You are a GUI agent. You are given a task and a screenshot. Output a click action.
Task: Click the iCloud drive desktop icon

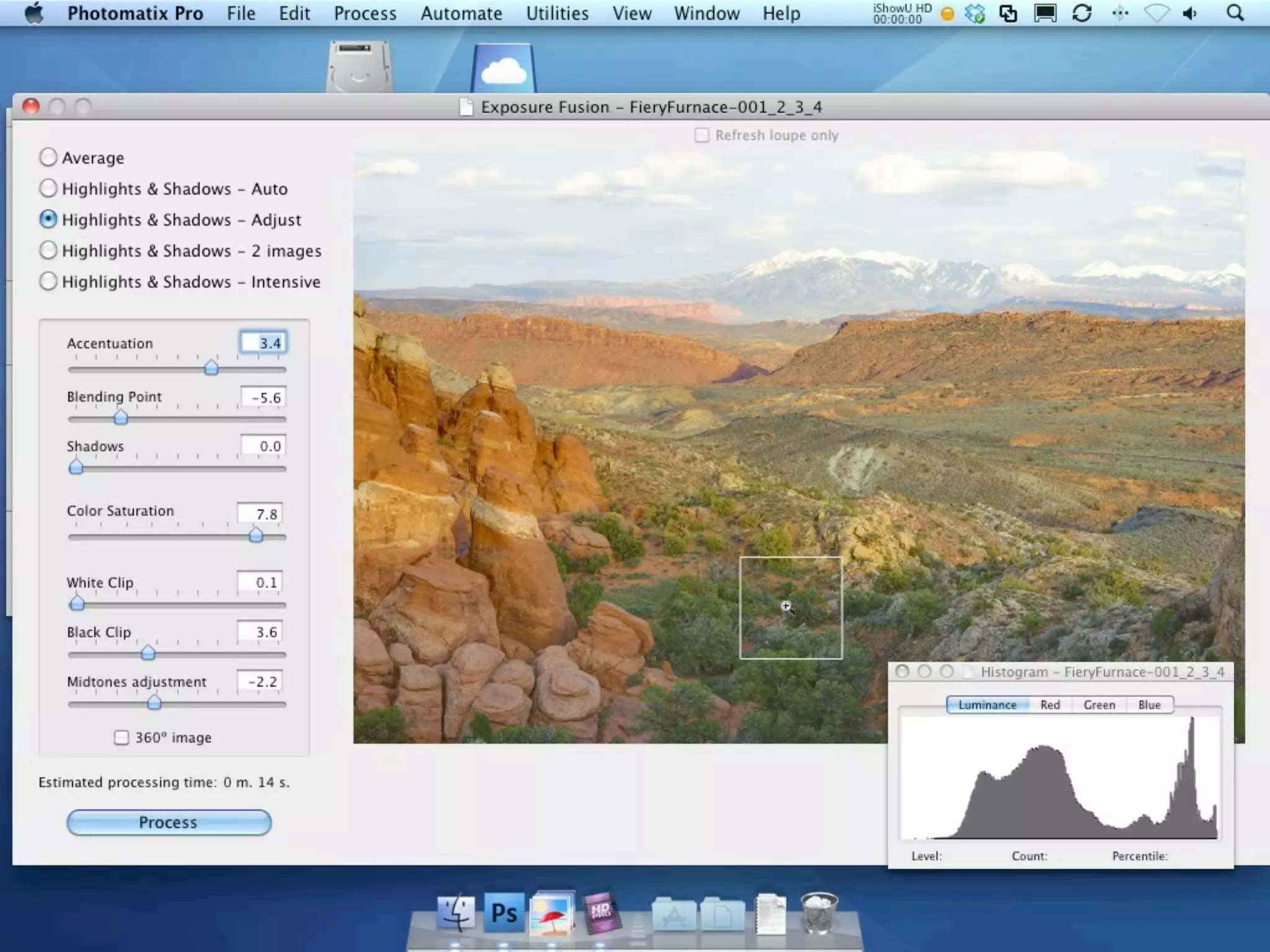[504, 68]
